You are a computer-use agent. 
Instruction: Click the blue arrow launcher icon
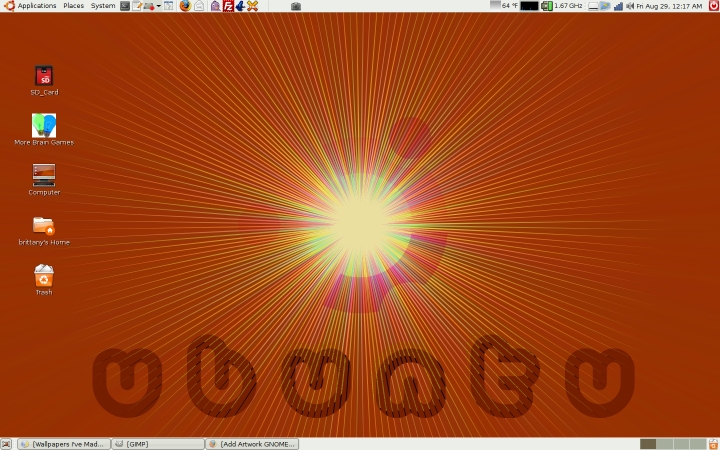[x=240, y=6]
